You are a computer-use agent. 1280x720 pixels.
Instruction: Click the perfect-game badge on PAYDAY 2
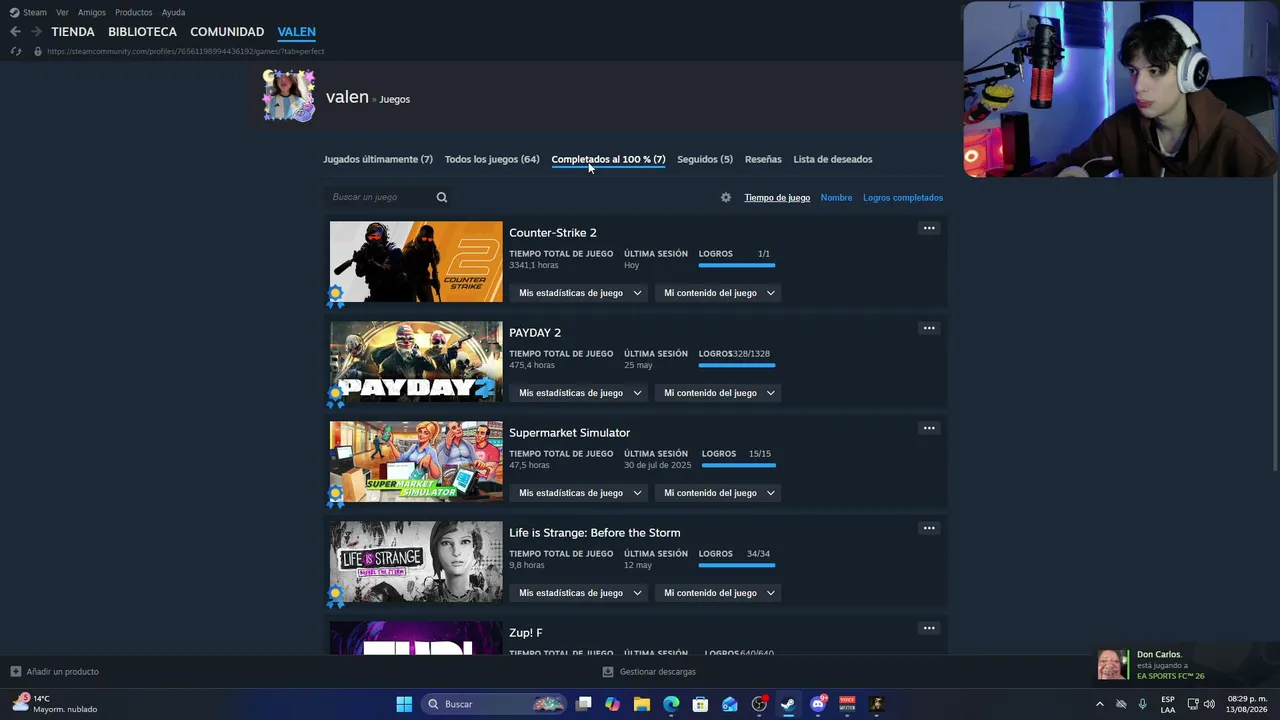335,395
